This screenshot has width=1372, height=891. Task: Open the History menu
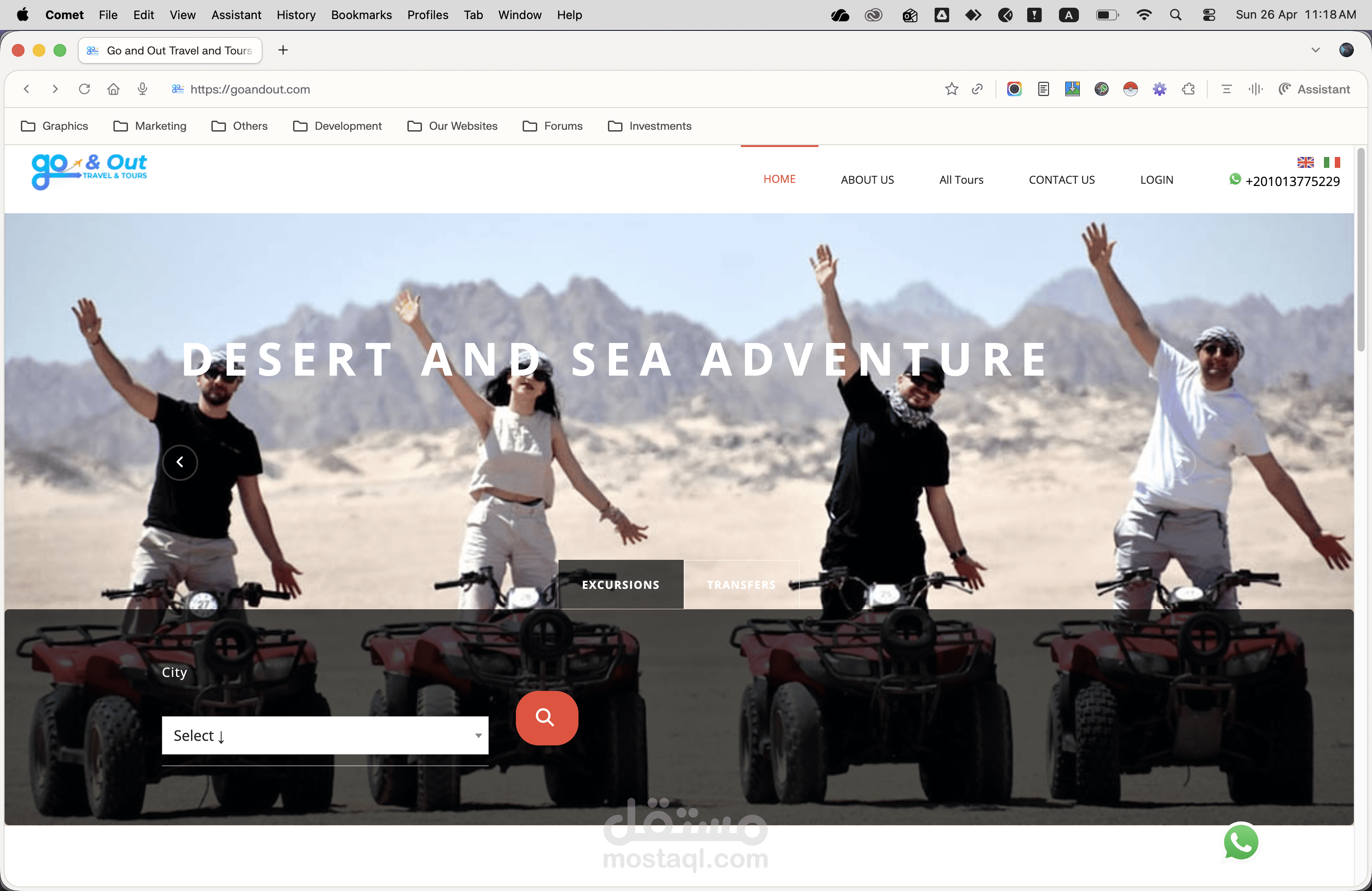coord(296,15)
